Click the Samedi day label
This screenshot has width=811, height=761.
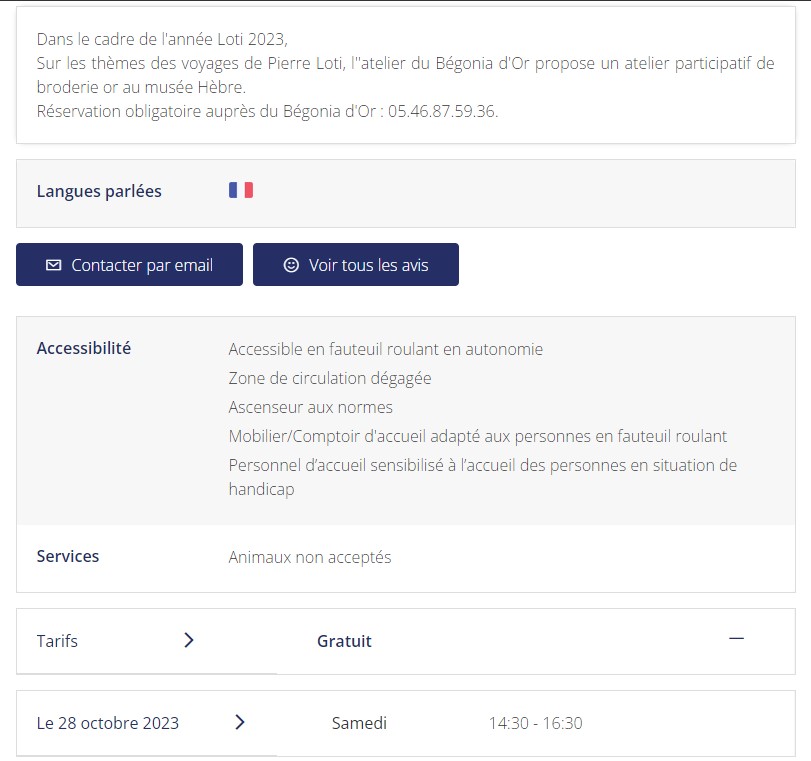tap(359, 723)
